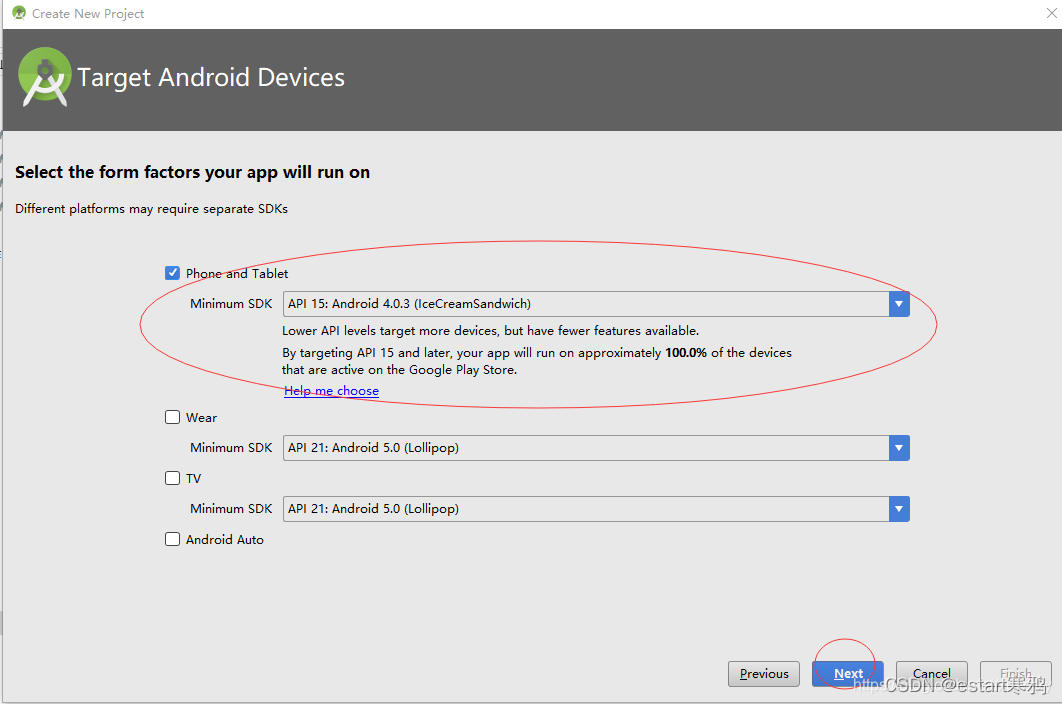1062x704 pixels.
Task: Click the Finish button
Action: (1015, 674)
